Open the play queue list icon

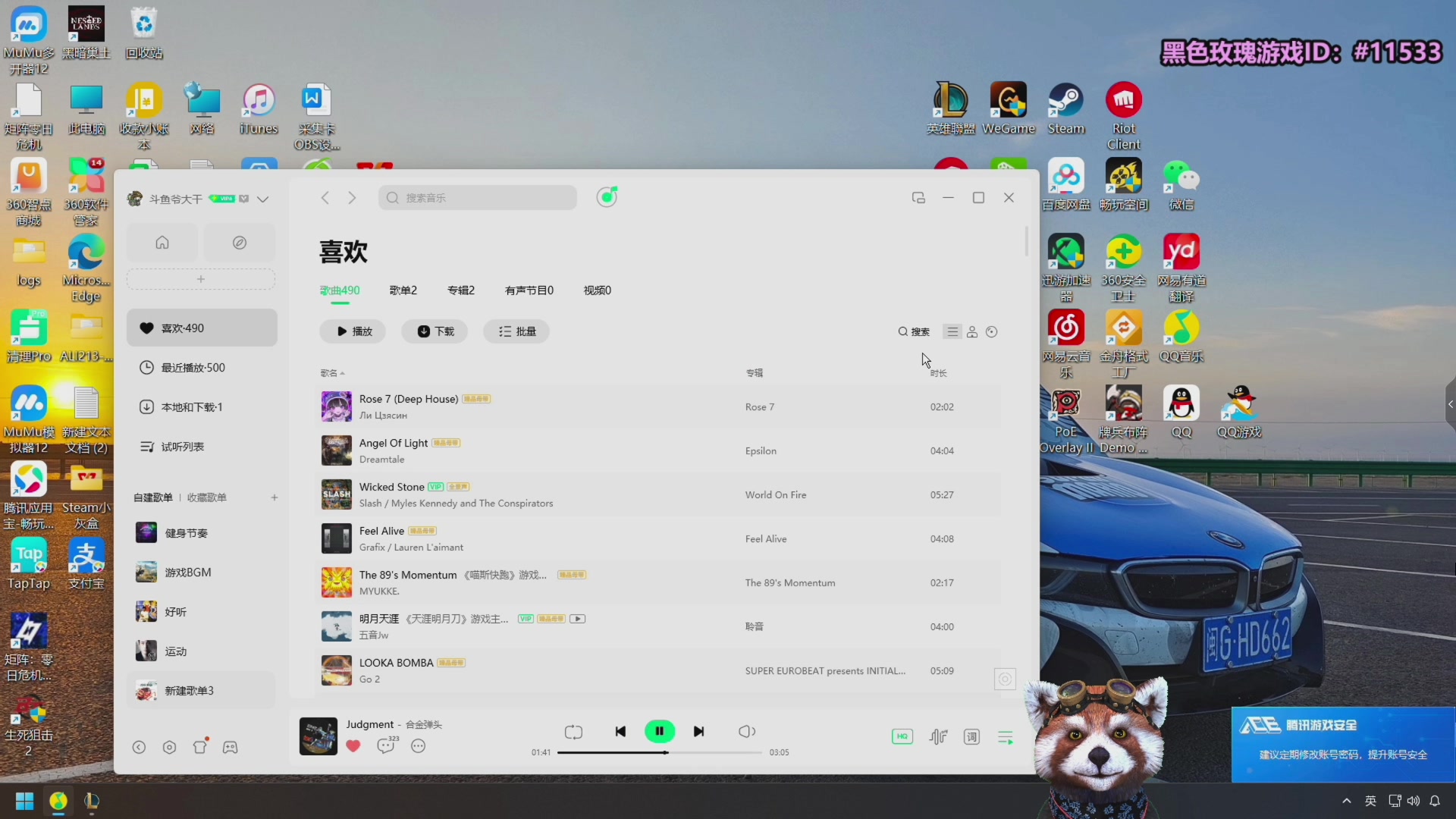coord(1006,736)
